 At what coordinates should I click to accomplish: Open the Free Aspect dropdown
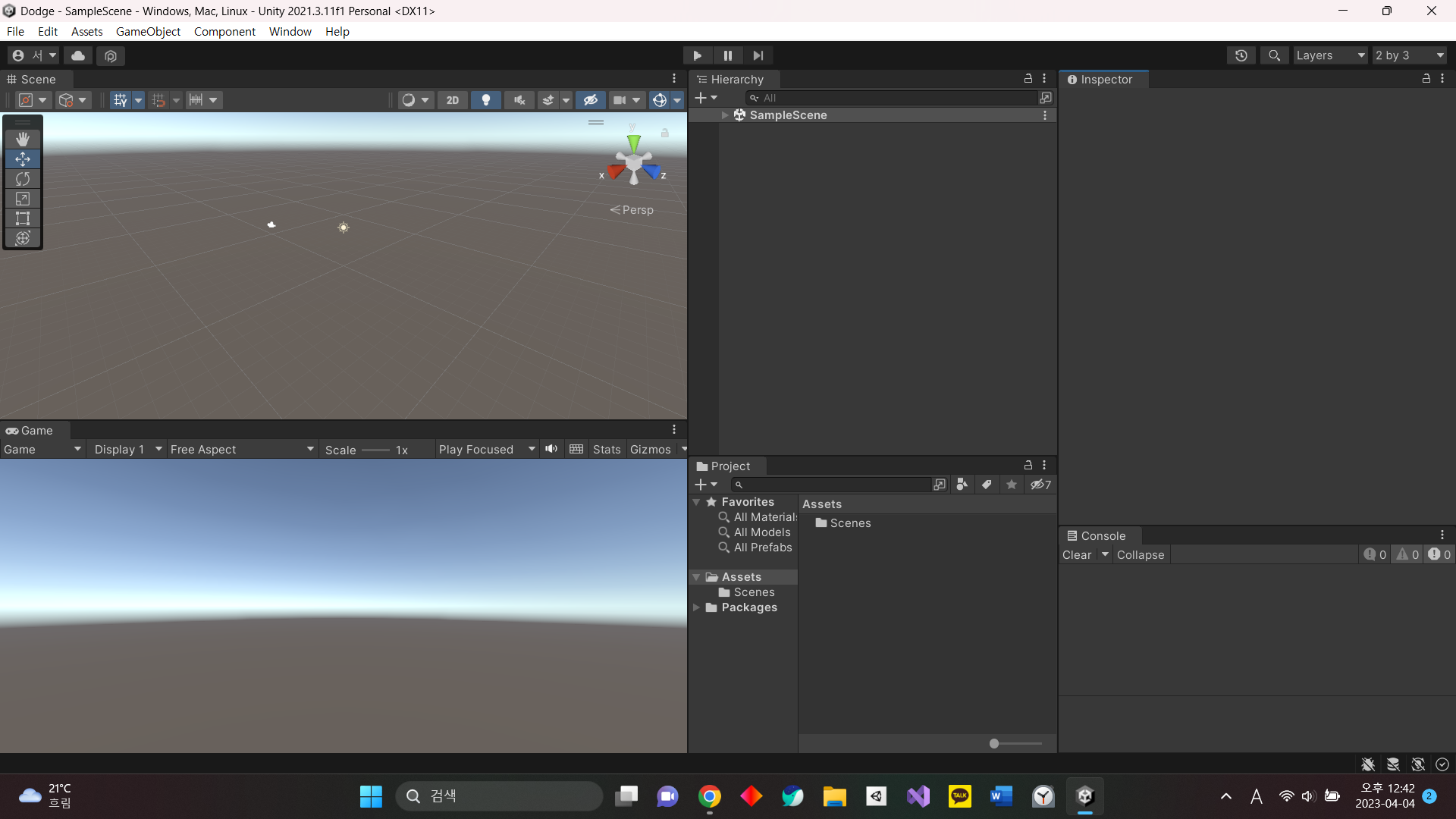(x=241, y=449)
